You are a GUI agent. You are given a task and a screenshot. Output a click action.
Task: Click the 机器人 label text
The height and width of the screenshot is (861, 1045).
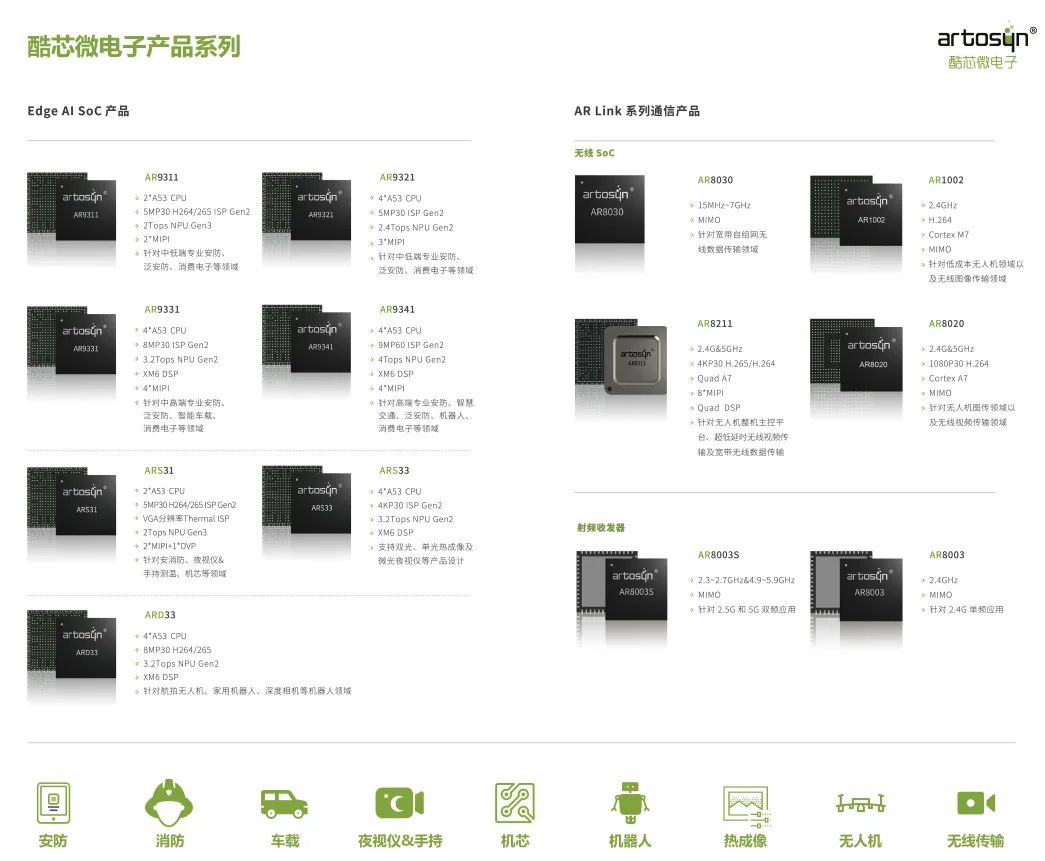(630, 841)
